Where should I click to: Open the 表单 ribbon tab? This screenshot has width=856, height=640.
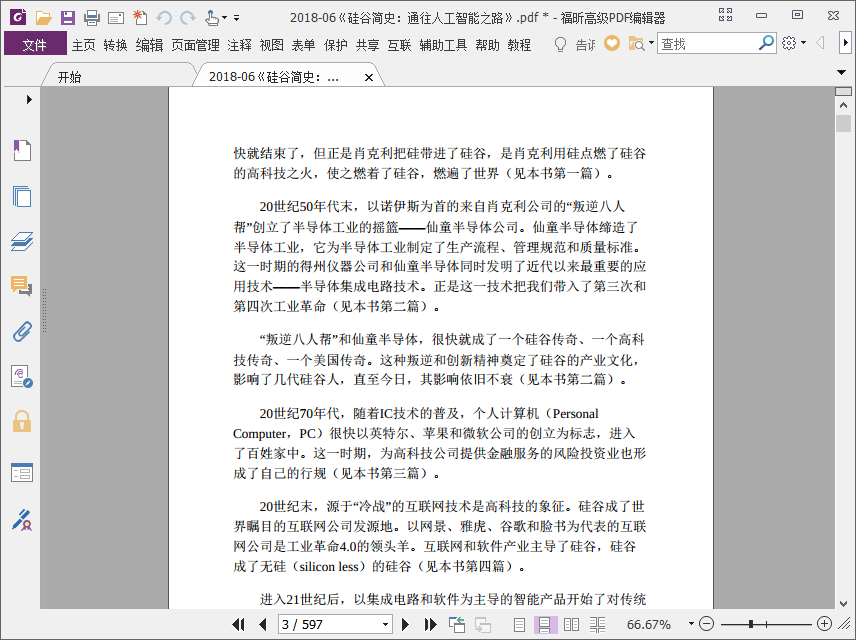pyautogui.click(x=303, y=45)
